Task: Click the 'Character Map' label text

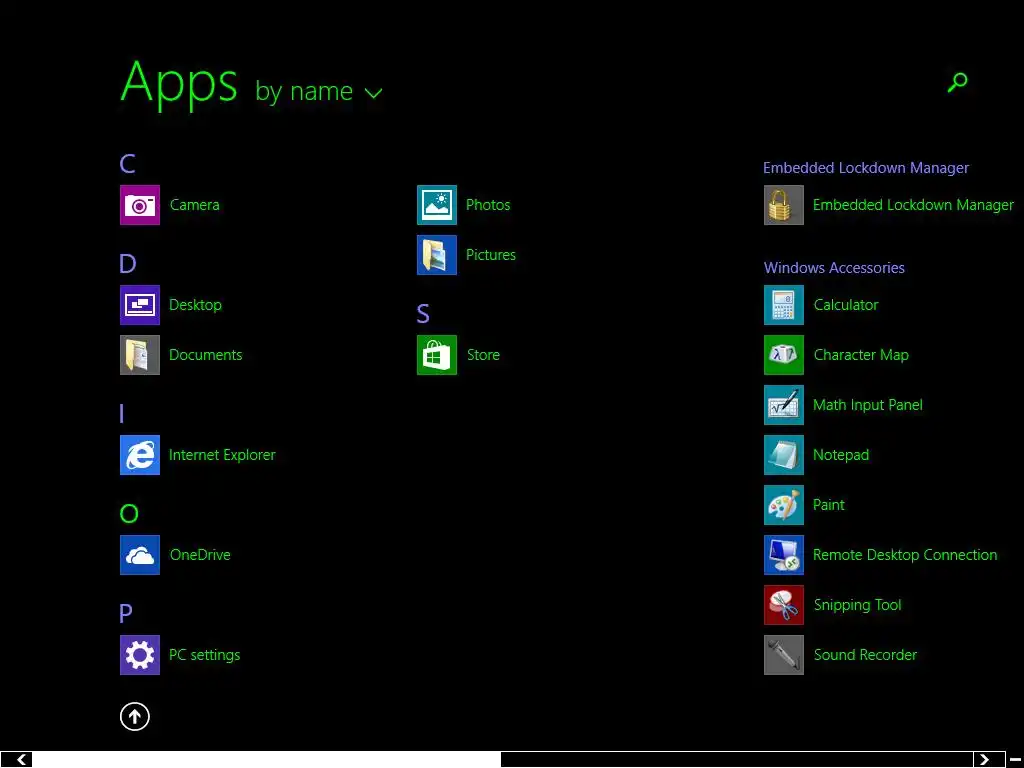Action: 861,355
